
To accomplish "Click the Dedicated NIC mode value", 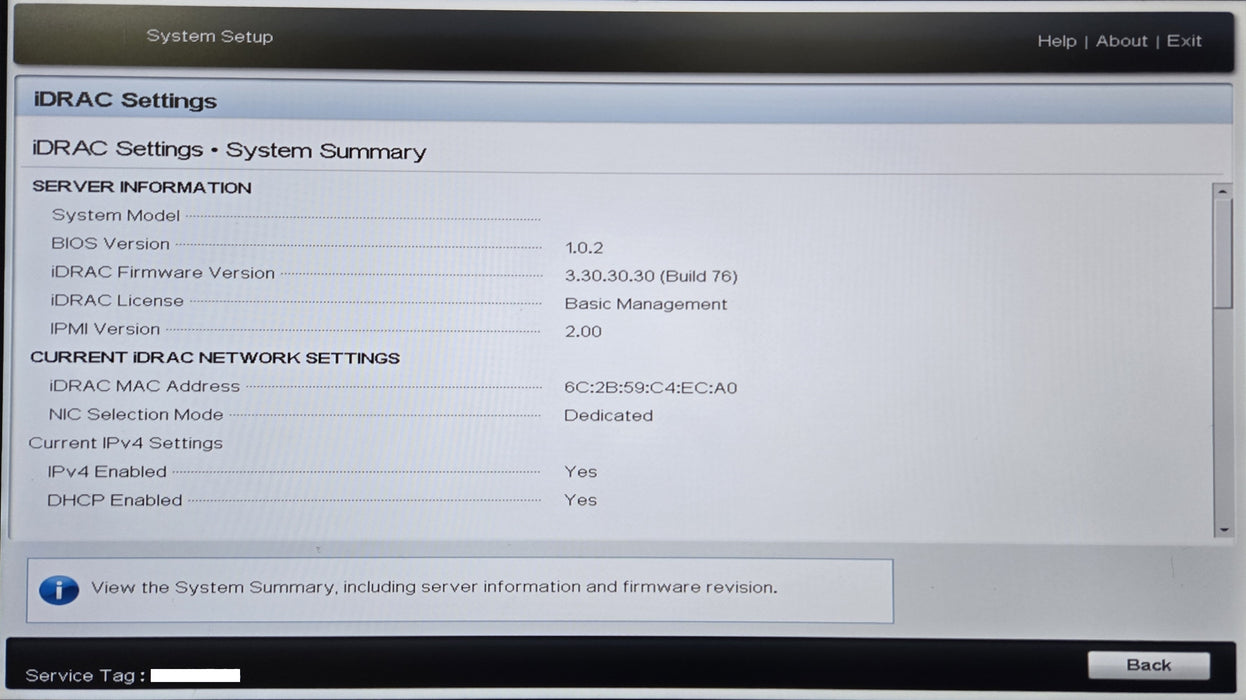I will pyautogui.click(x=608, y=416).
